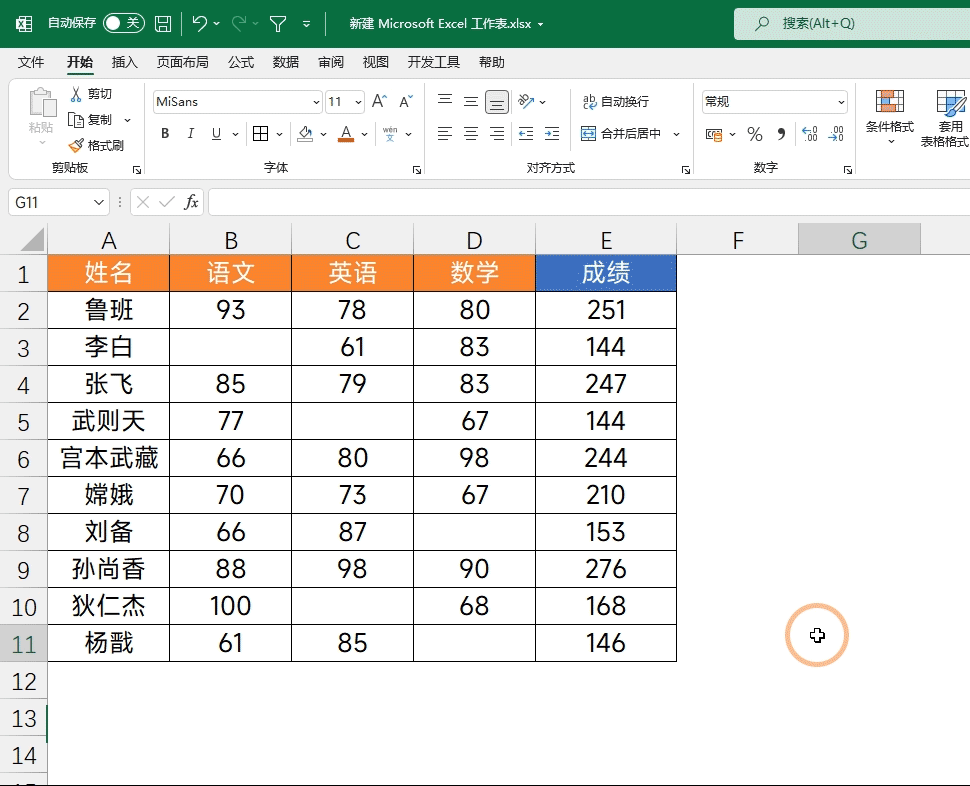Click the Save icon in the title bar
This screenshot has height=786, width=970.
tap(163, 24)
